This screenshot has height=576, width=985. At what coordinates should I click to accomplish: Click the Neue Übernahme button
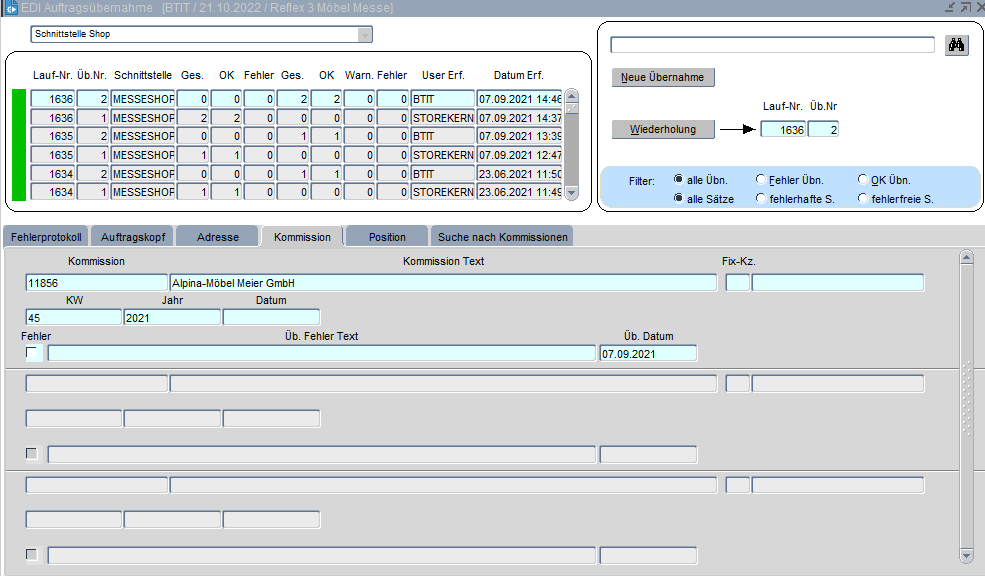point(663,77)
